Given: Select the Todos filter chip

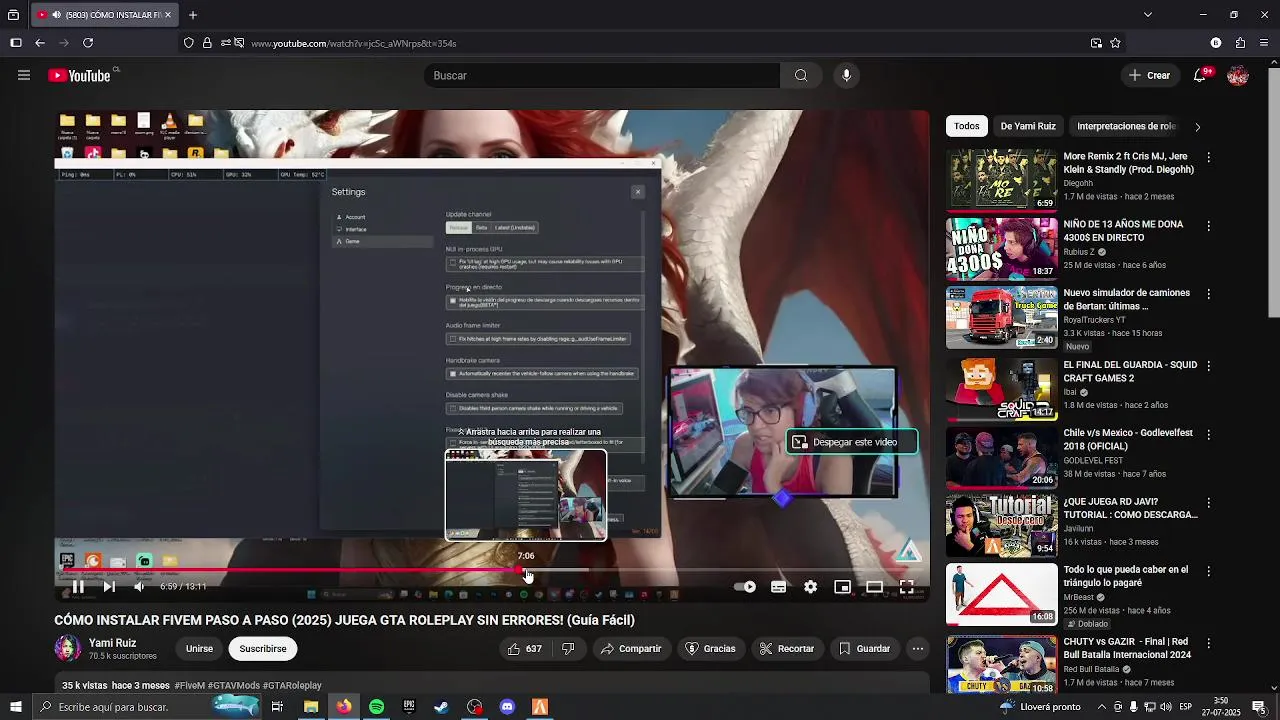Looking at the screenshot, I should (966, 126).
